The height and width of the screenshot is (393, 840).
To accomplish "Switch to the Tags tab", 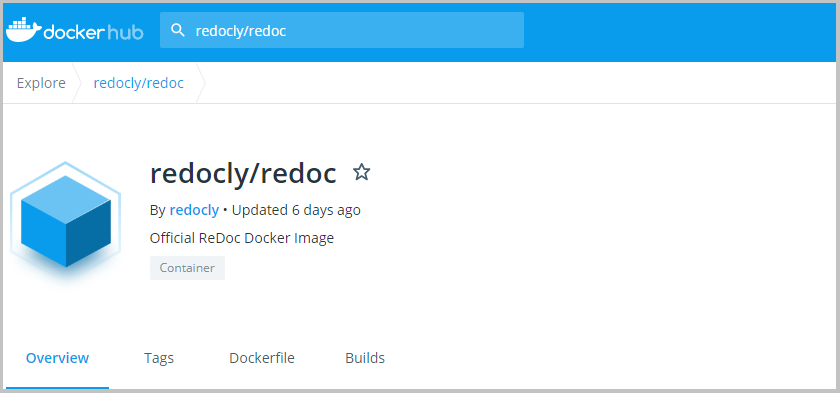I will coord(159,358).
